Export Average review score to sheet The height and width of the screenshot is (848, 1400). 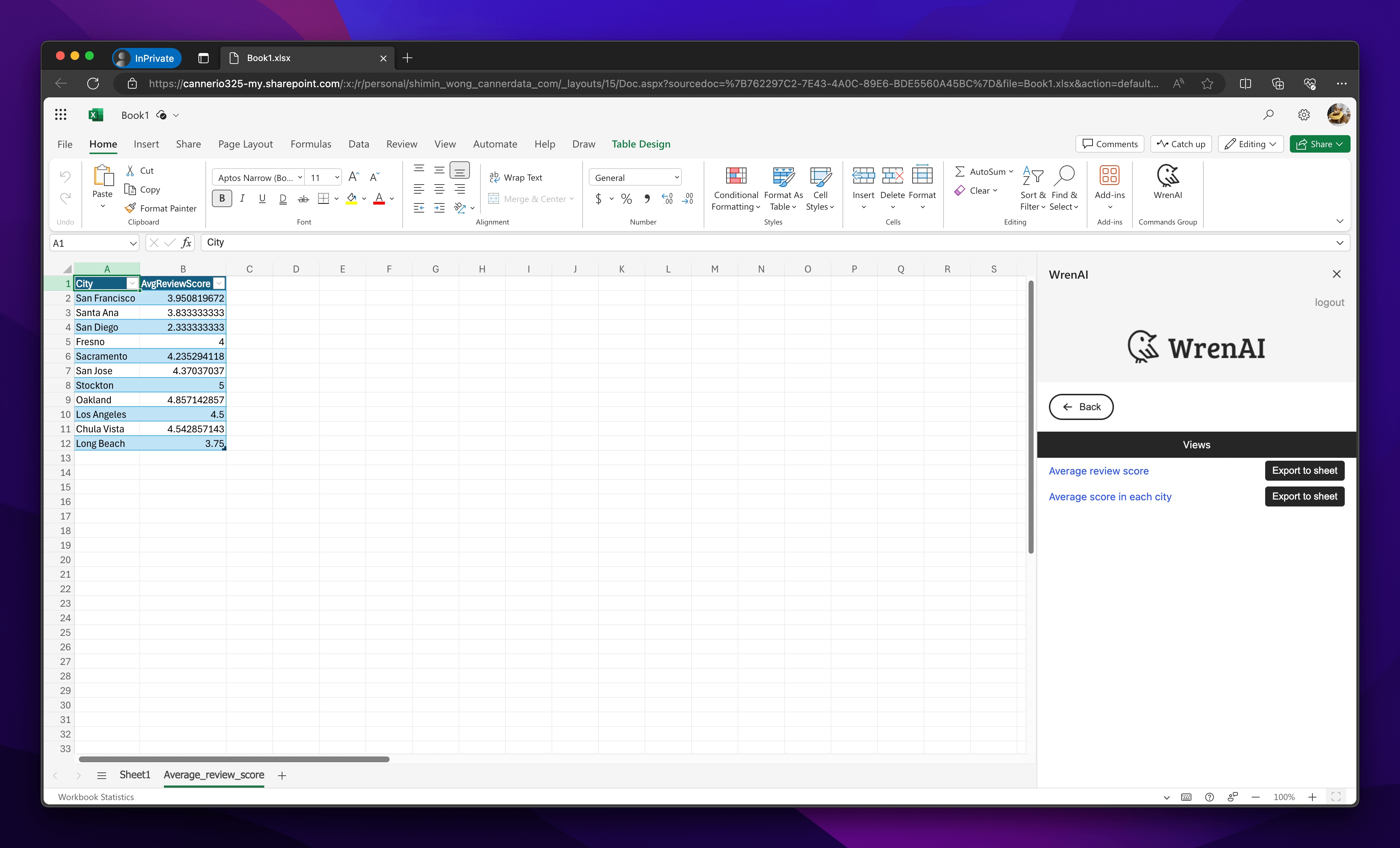1304,470
